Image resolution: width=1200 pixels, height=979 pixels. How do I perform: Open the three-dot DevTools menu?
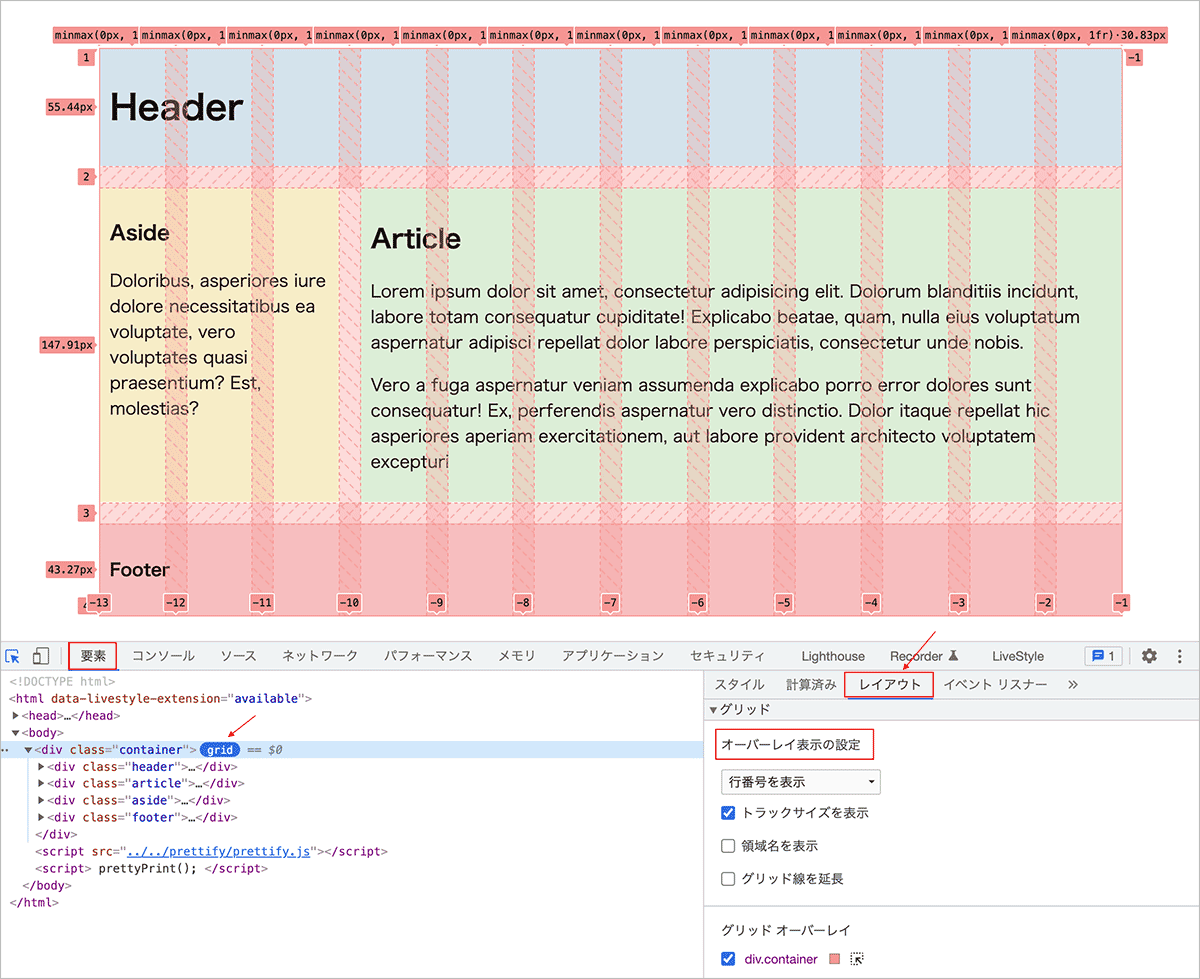click(1179, 656)
